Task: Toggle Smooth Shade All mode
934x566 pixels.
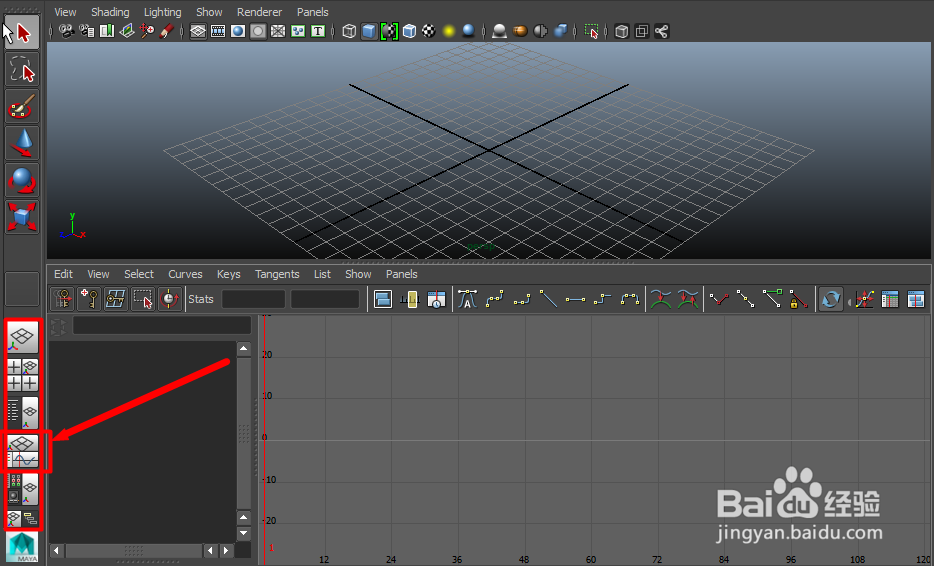Action: tap(369, 31)
